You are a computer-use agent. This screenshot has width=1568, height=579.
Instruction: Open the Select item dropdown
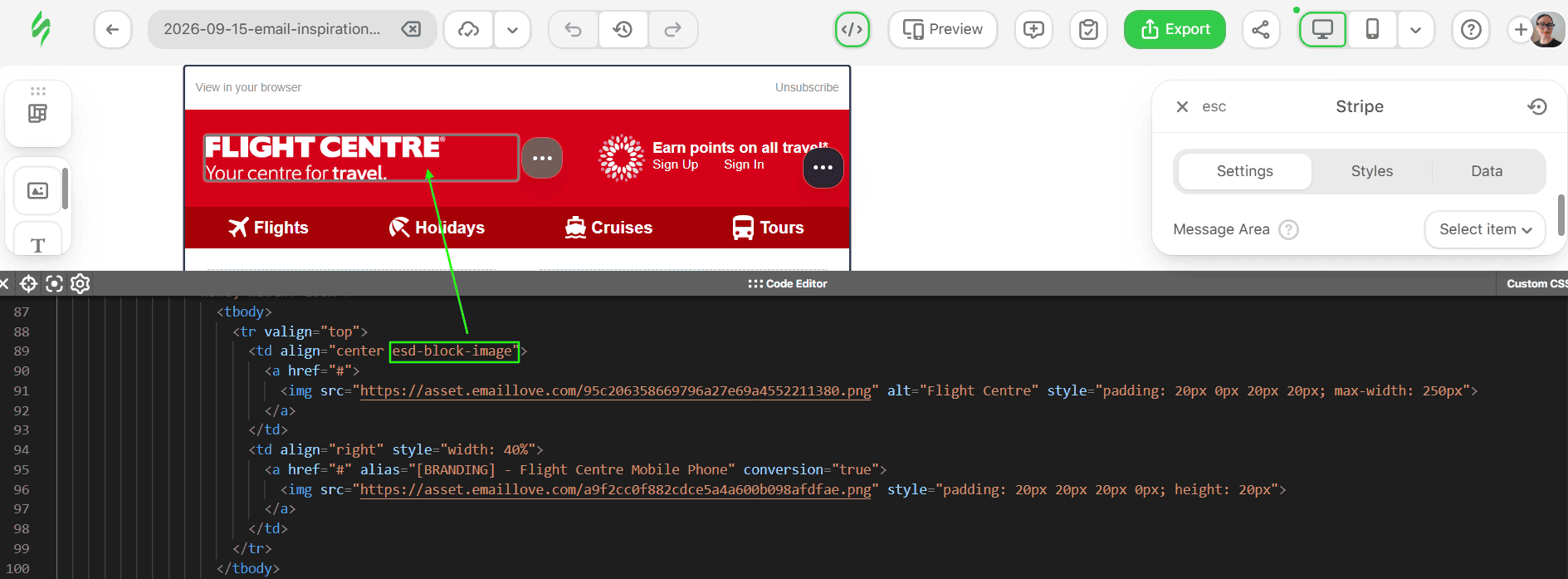[x=1485, y=229]
